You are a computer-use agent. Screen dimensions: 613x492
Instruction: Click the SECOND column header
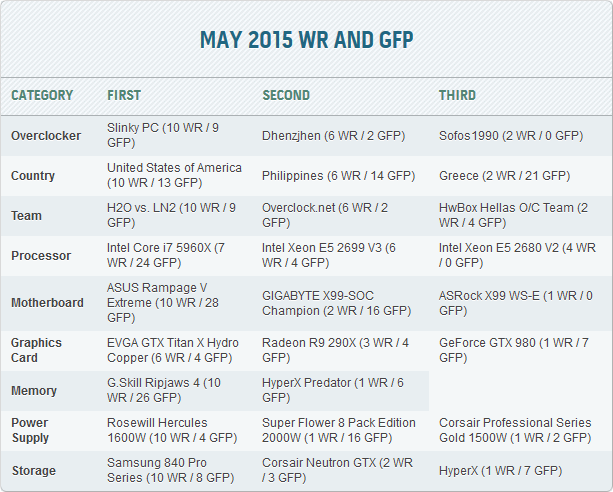click(286, 95)
